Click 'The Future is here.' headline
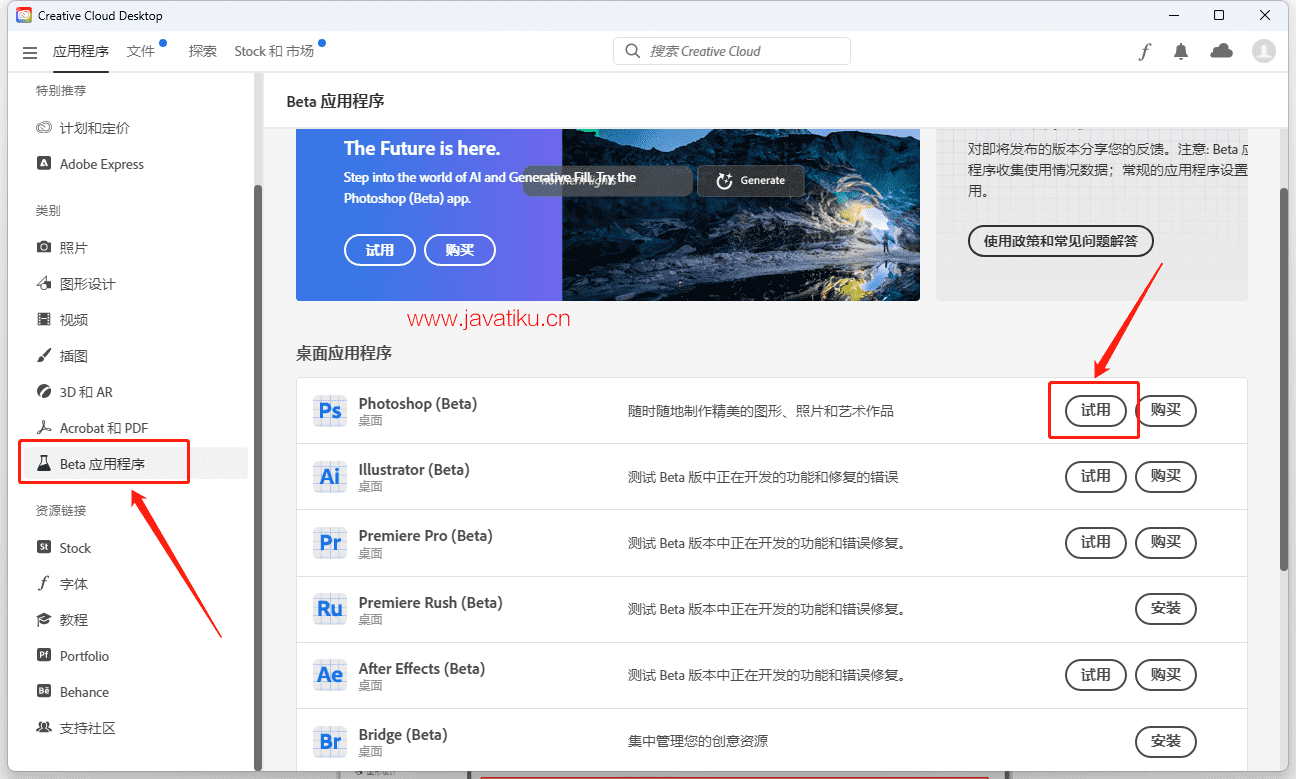Viewport: 1296px width, 779px height. tap(422, 148)
